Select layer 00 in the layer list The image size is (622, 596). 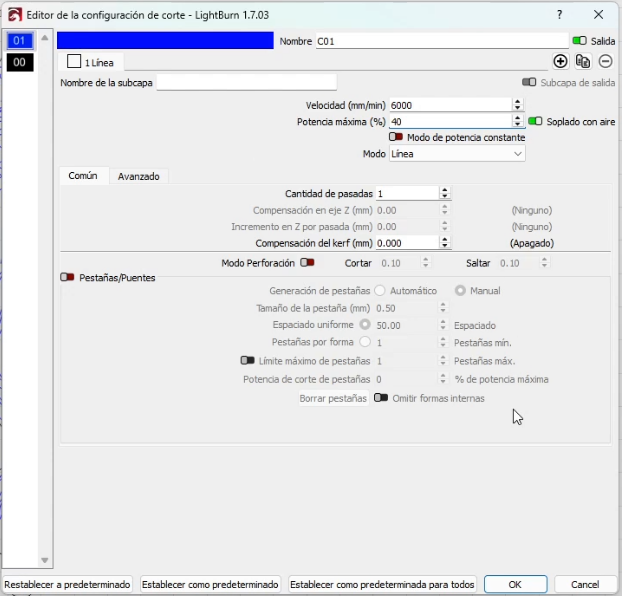click(19, 63)
